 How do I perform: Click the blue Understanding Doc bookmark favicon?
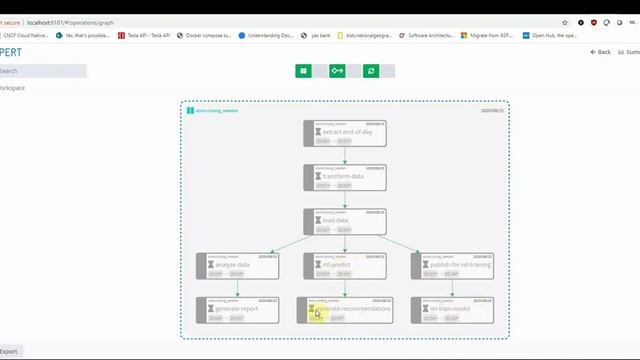pyautogui.click(x=242, y=36)
